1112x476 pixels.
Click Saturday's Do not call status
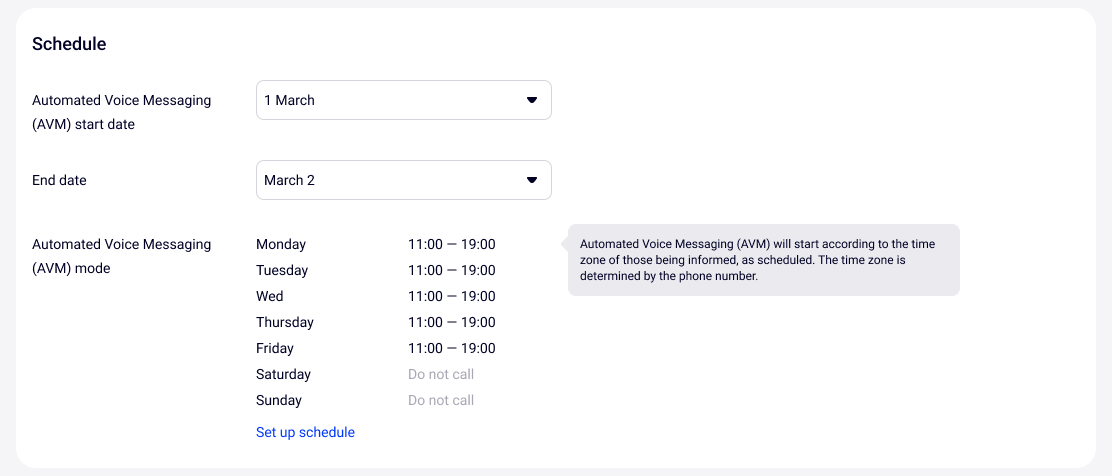(x=441, y=374)
